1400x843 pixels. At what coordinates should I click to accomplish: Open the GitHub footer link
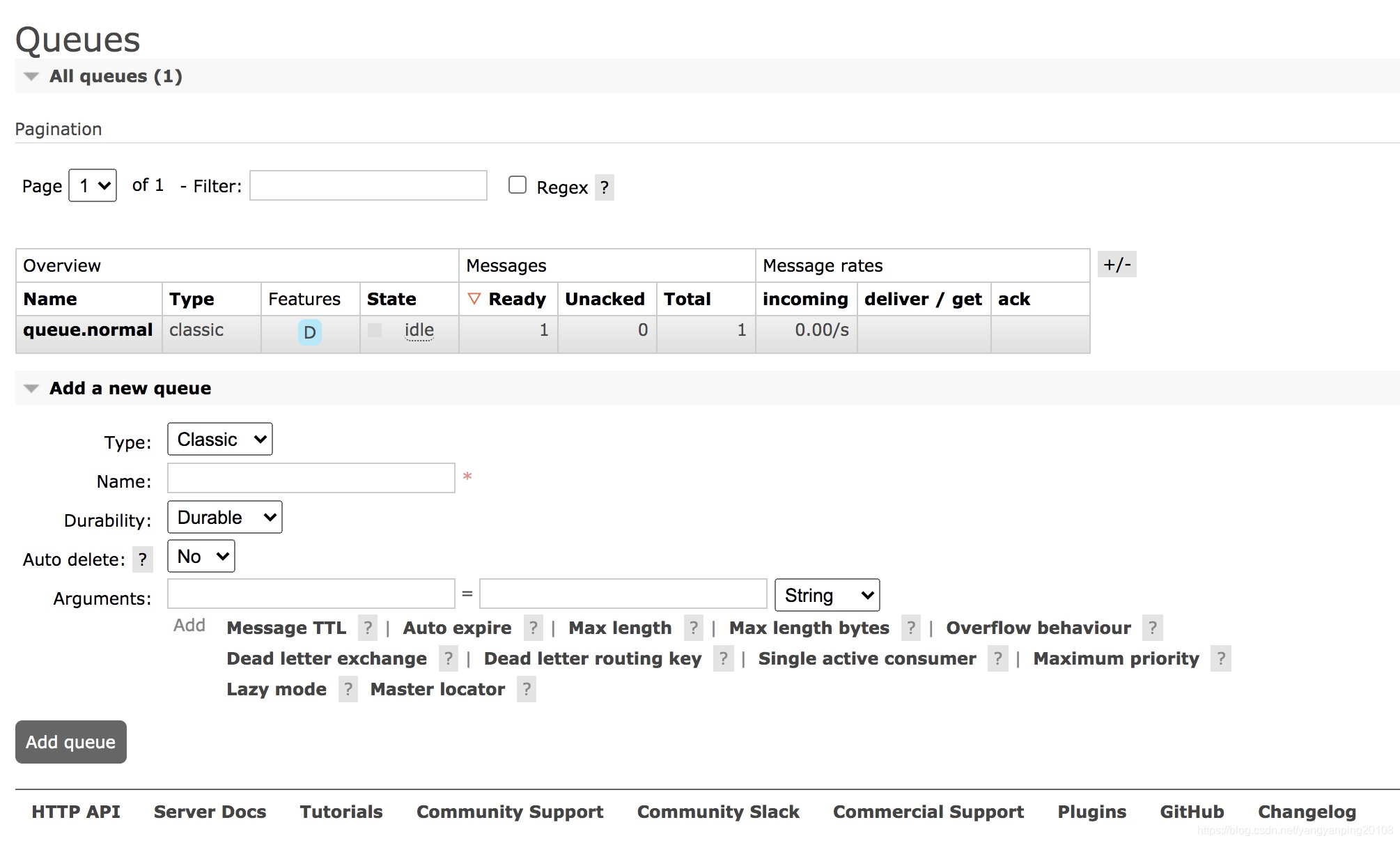pos(1192,812)
